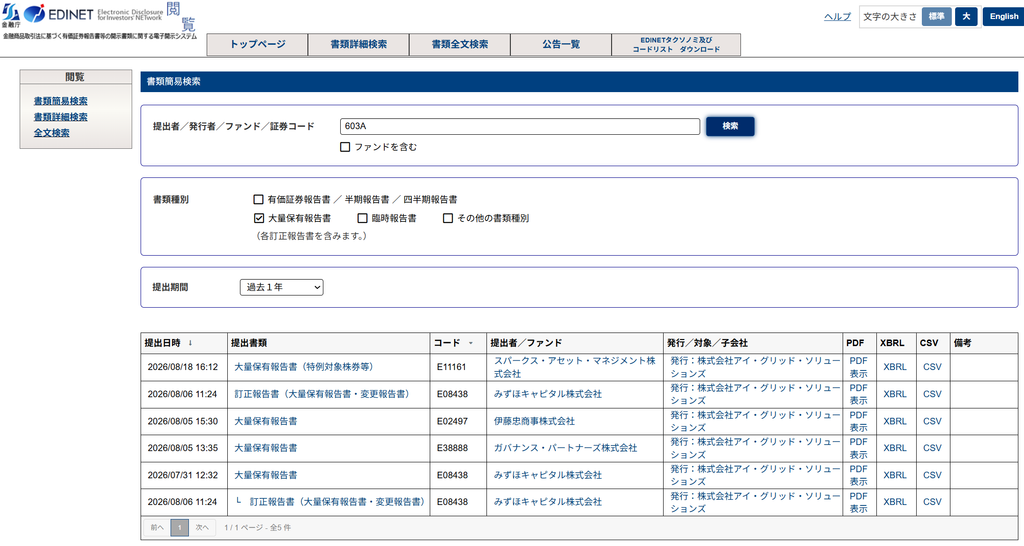Open the ヘルプ link
This screenshot has height=546, width=1024.
coord(837,16)
